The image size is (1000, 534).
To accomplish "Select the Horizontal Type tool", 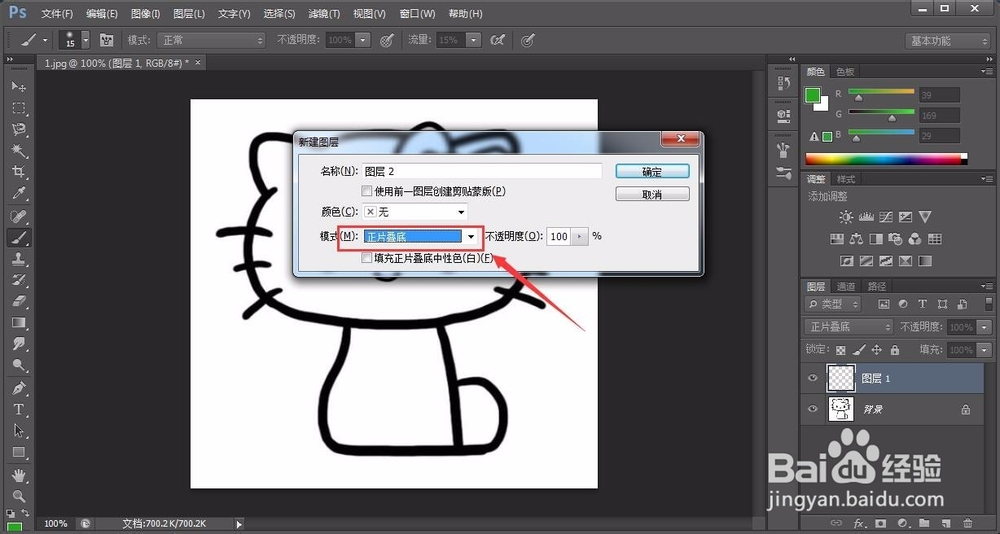I will click(x=18, y=410).
